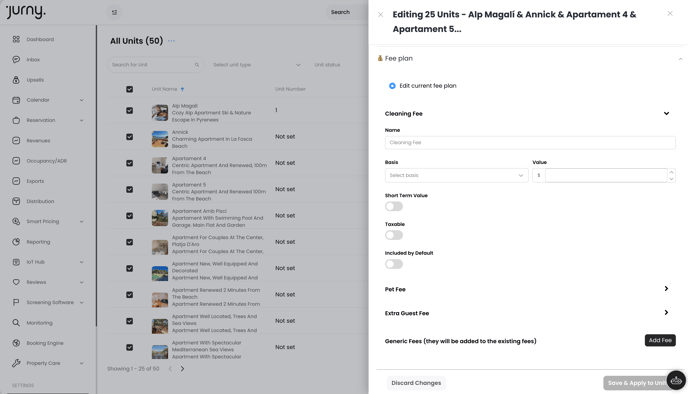
Task: Expand the Calendar submenu chevron
Action: point(81,100)
